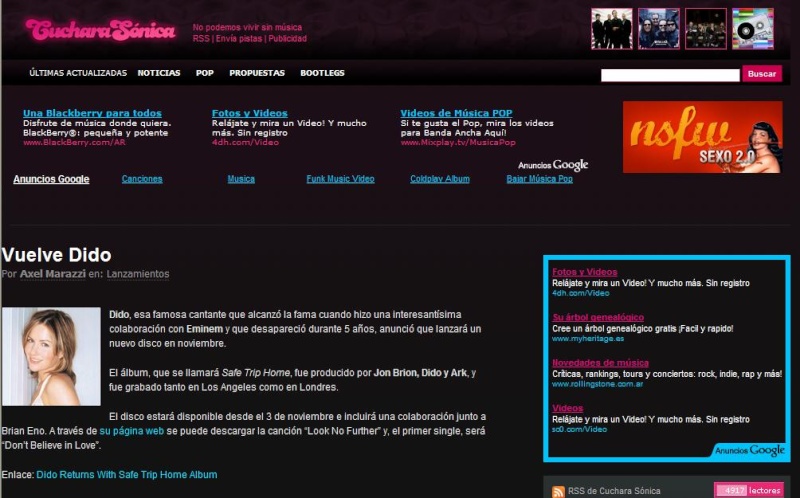This screenshot has height=498, width=800.
Task: Open the Coldplay Album ad link
Action: click(x=440, y=179)
